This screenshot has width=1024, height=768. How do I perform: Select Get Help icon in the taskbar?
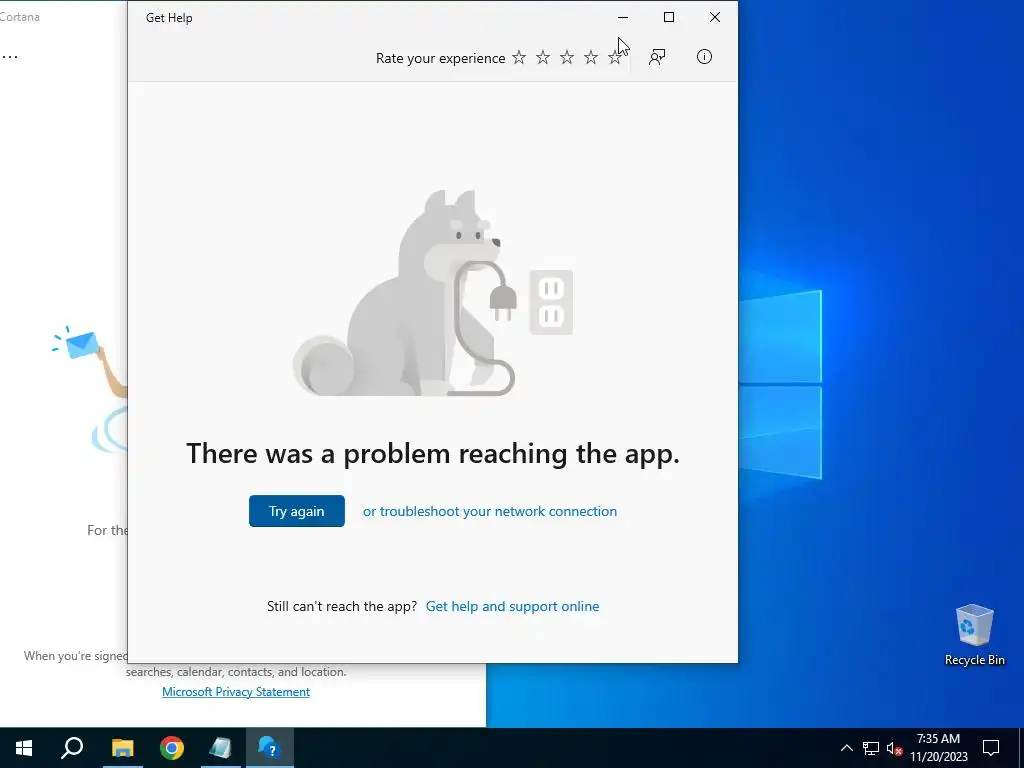pyautogui.click(x=270, y=748)
